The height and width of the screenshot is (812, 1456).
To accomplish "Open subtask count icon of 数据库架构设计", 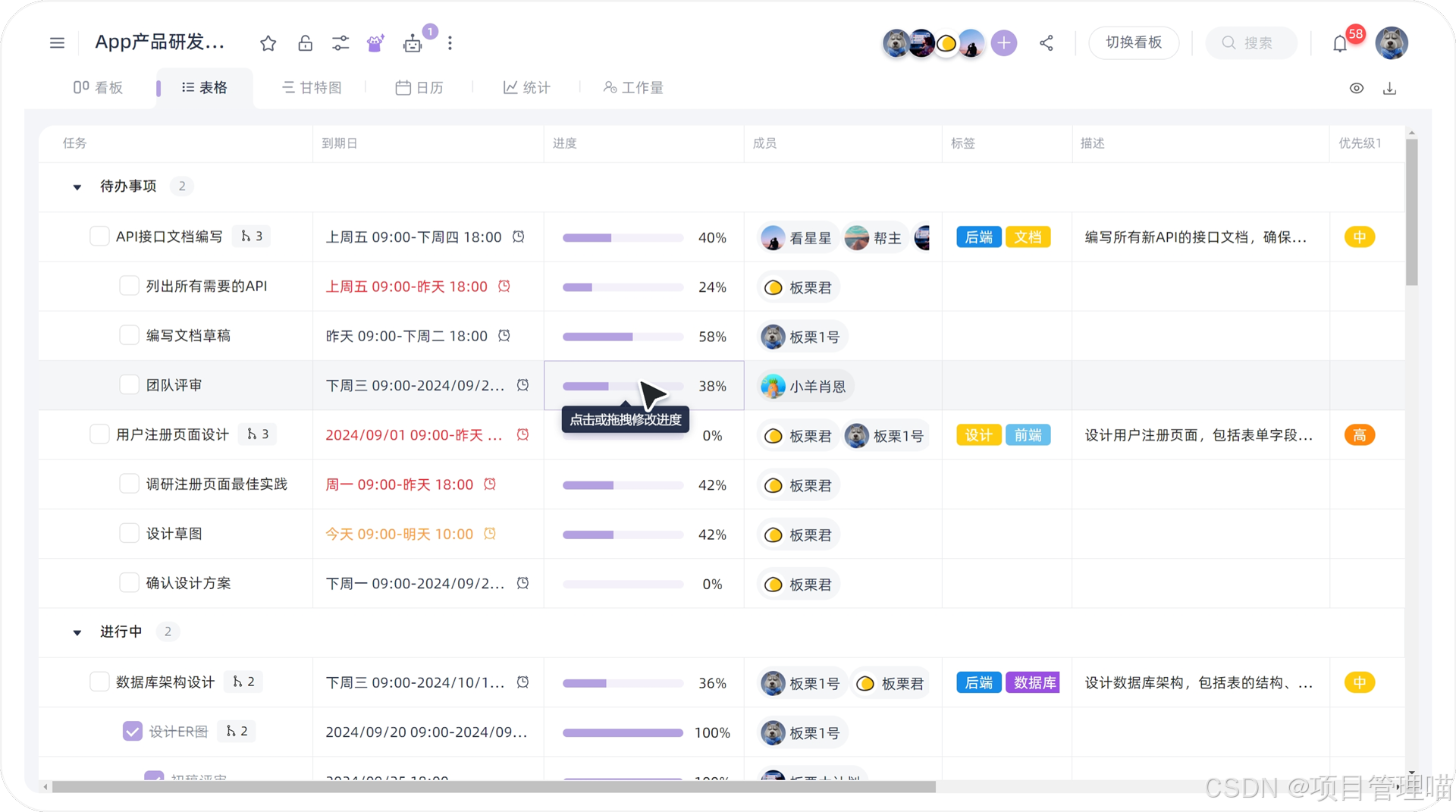I will tap(243, 682).
